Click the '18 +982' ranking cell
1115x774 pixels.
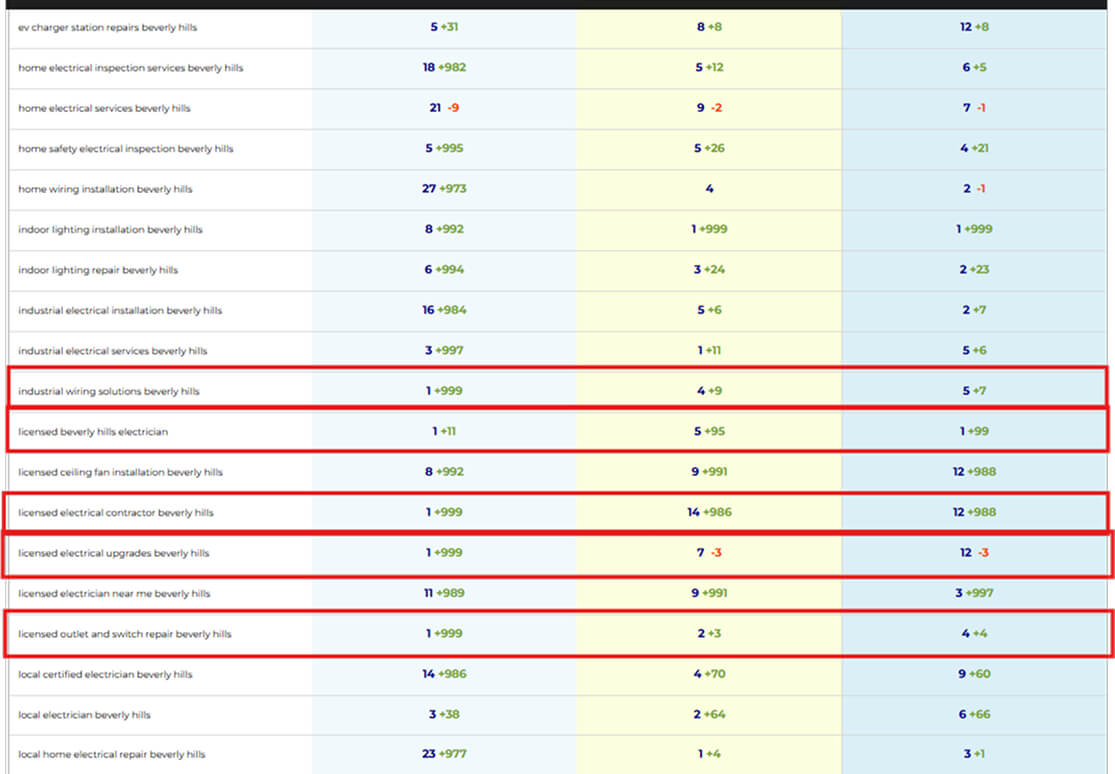point(444,68)
